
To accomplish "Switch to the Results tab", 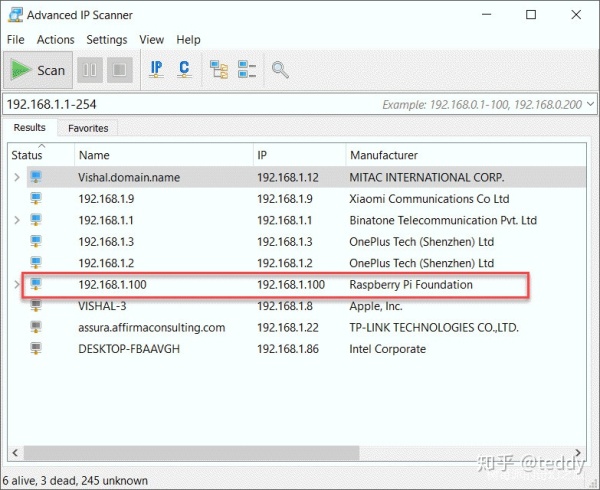I will (x=30, y=127).
